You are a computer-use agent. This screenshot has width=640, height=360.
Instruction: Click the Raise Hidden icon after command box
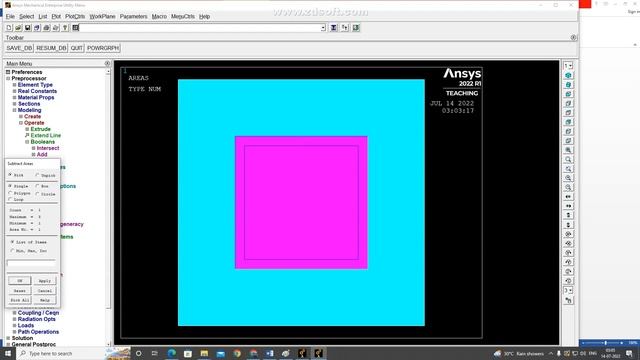[334, 28]
